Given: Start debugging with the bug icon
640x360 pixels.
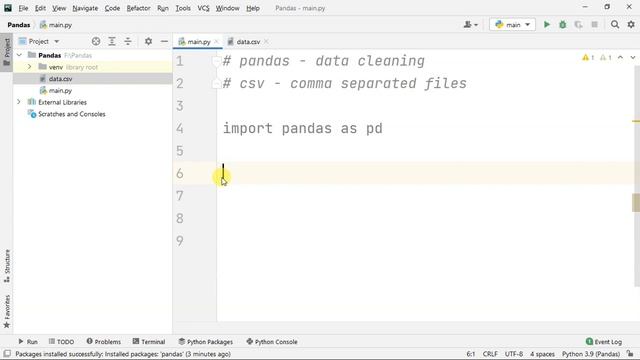Looking at the screenshot, I should pyautogui.click(x=562, y=25).
